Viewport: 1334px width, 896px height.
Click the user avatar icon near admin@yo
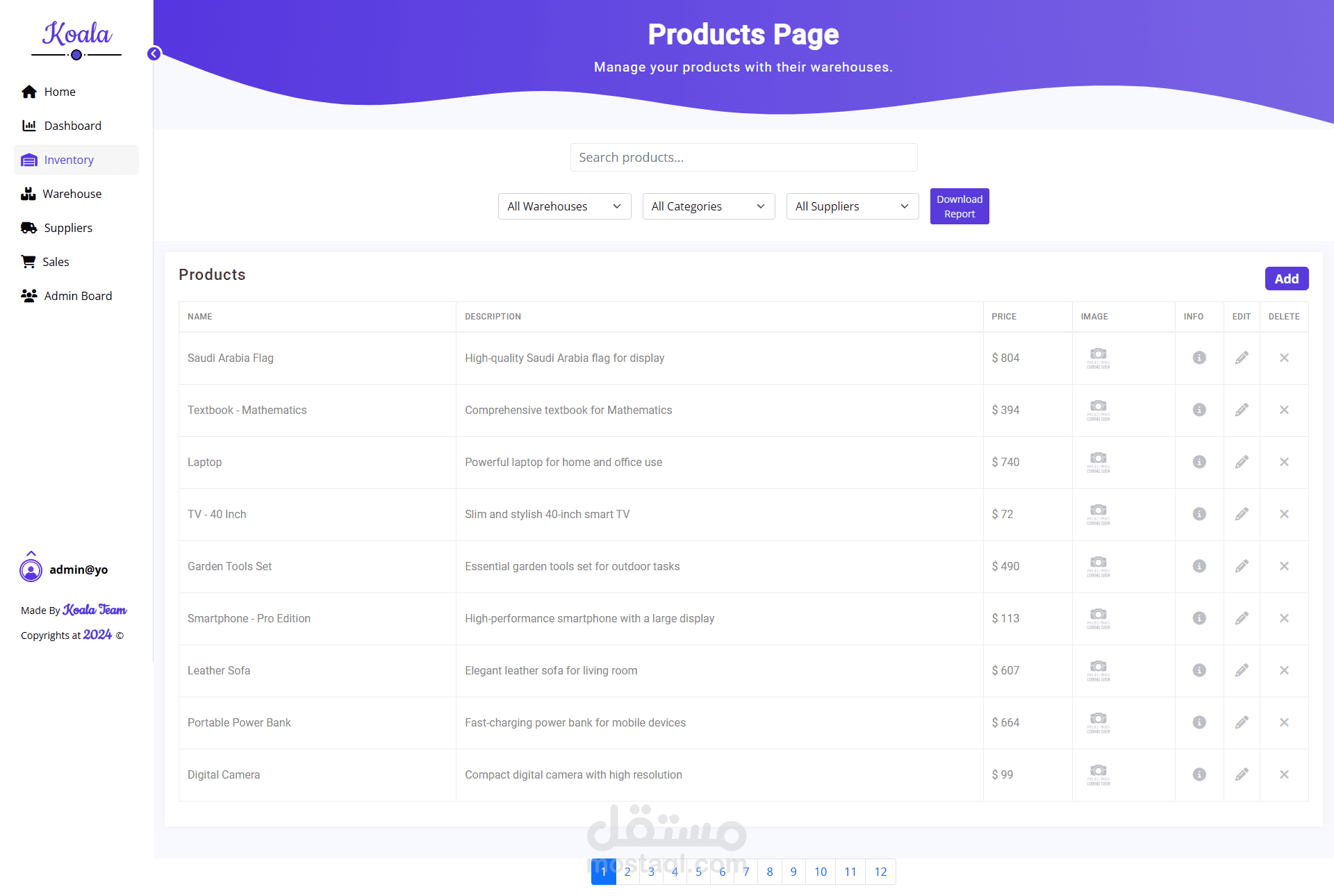pyautogui.click(x=31, y=570)
